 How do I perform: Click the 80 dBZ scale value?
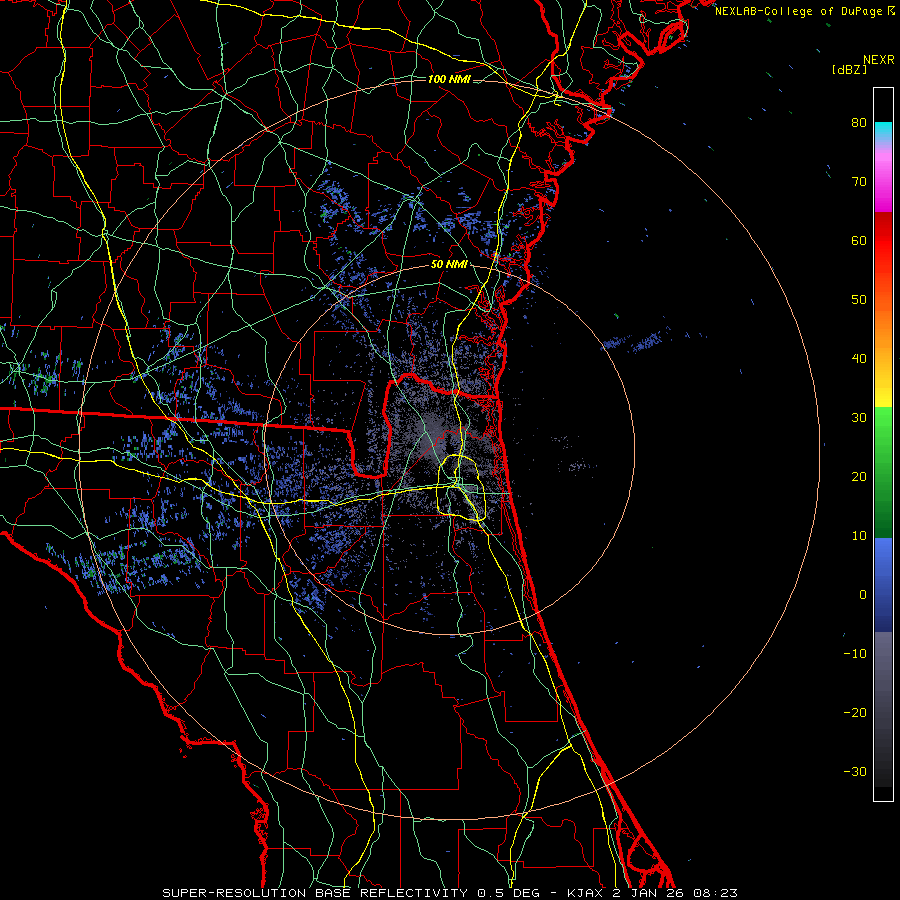pos(859,123)
